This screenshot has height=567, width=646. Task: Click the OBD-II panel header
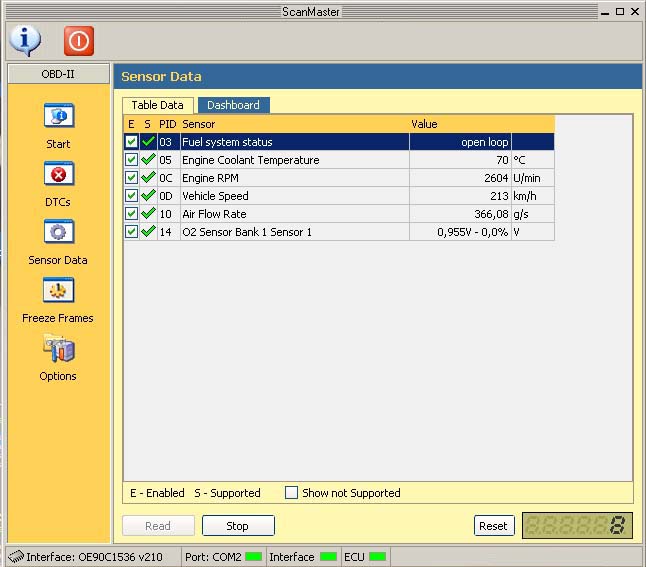(58, 74)
